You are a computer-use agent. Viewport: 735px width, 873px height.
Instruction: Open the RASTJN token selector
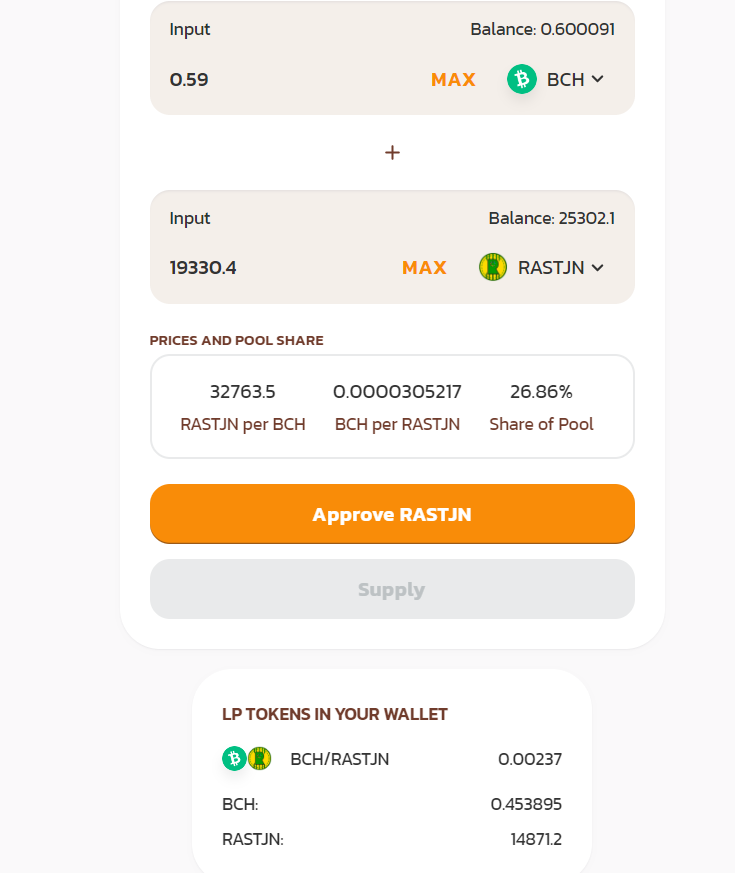pos(541,267)
